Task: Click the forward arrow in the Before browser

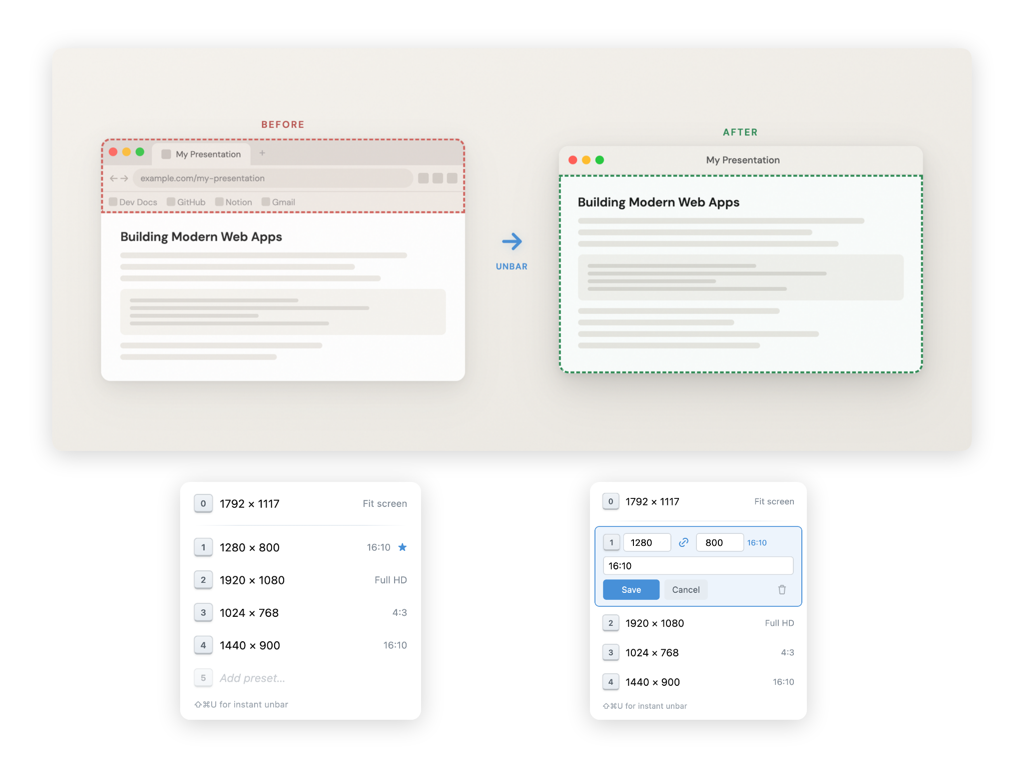Action: [x=124, y=178]
